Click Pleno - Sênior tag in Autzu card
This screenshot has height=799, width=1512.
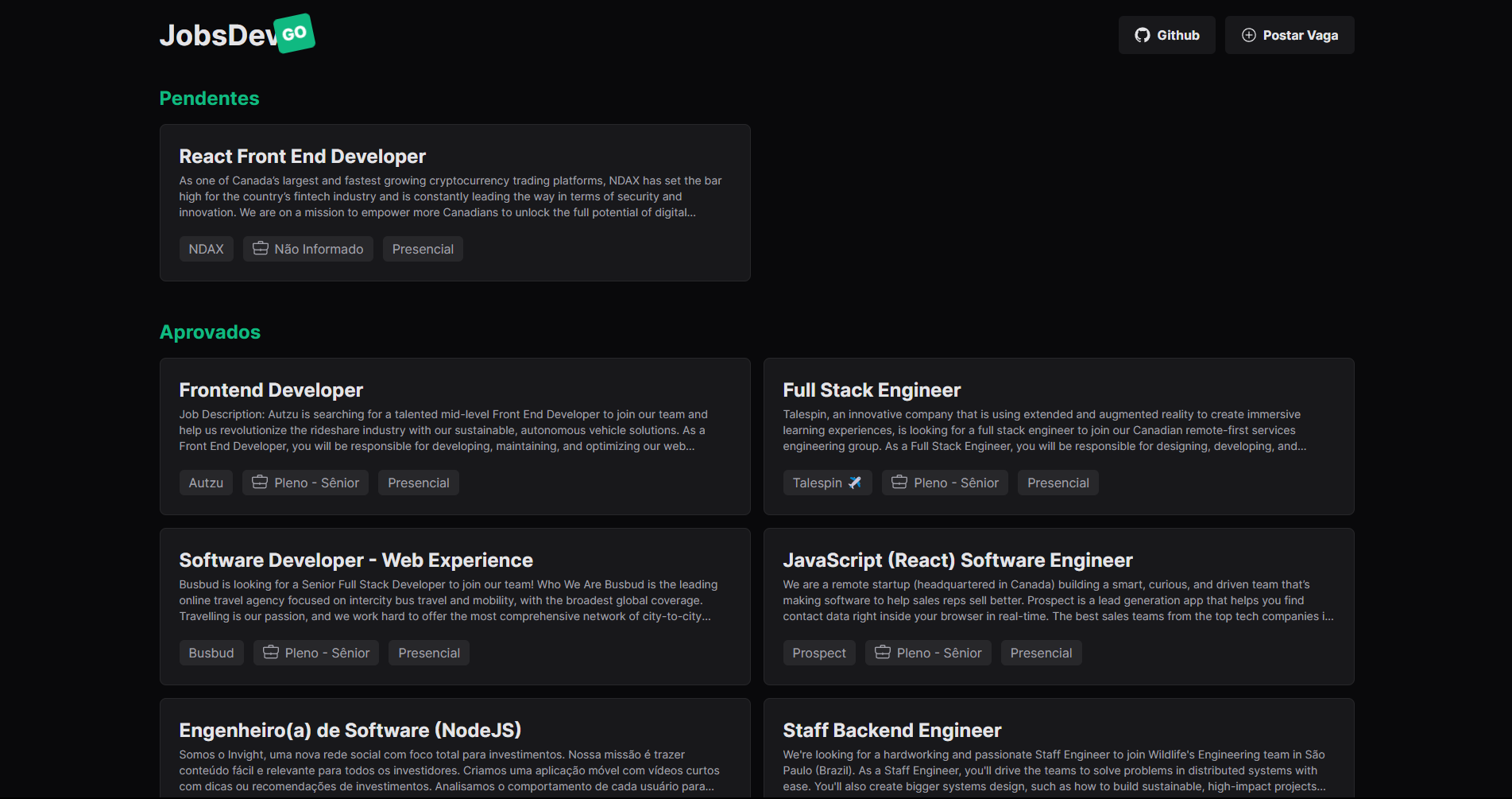pos(306,483)
